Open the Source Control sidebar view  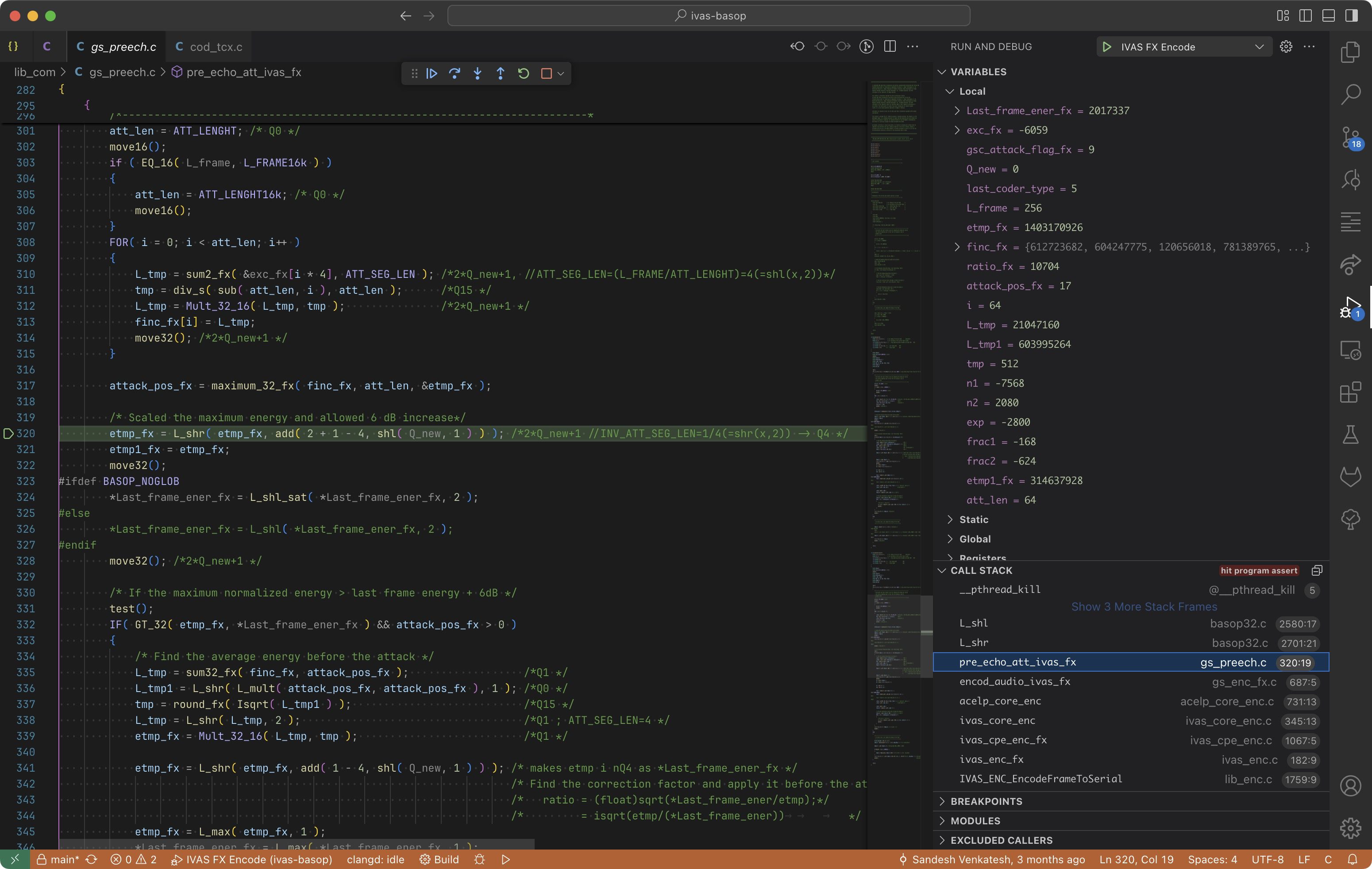tap(1350, 137)
